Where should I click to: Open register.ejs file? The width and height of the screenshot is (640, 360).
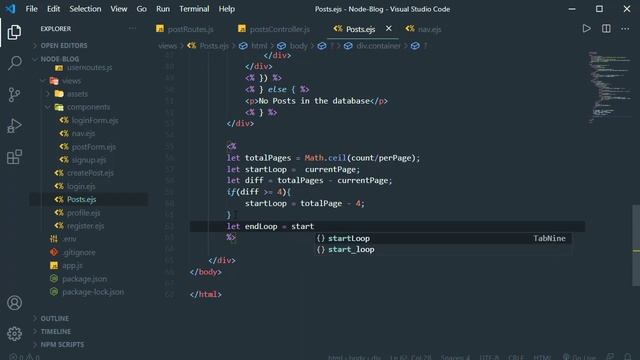pyautogui.click(x=85, y=226)
